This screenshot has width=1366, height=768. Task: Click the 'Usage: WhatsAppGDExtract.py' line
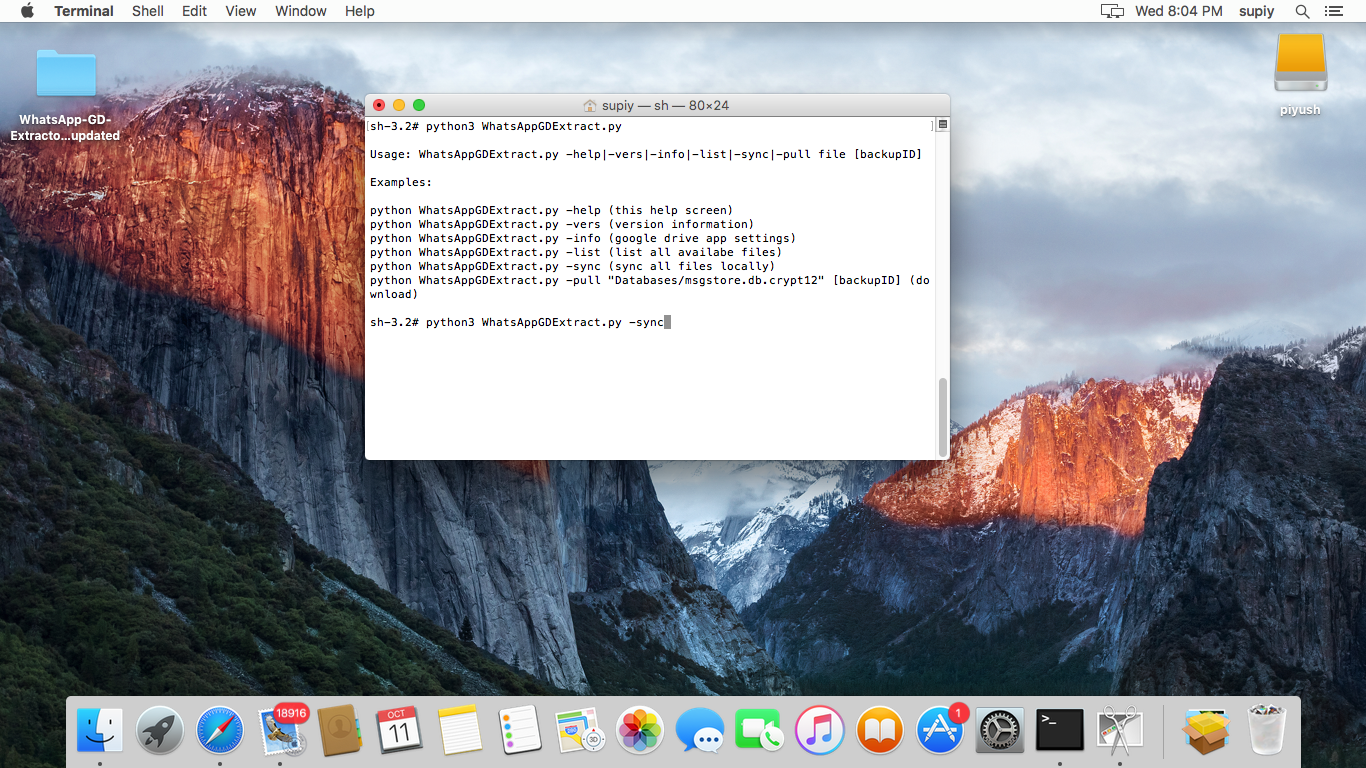coord(646,155)
